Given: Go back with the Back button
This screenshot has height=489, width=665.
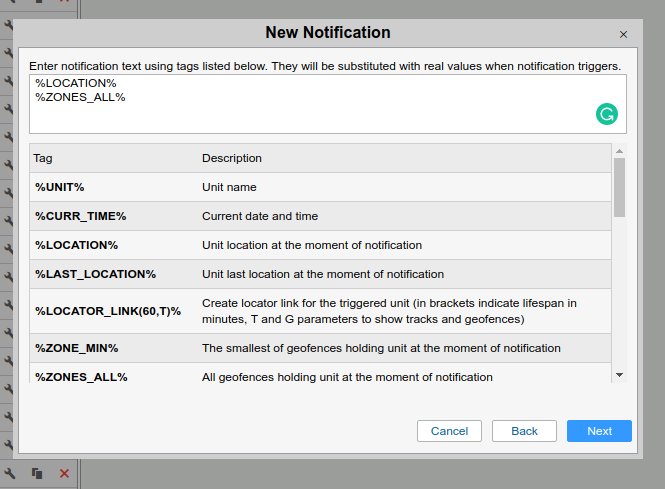Looking at the screenshot, I should coord(524,431).
